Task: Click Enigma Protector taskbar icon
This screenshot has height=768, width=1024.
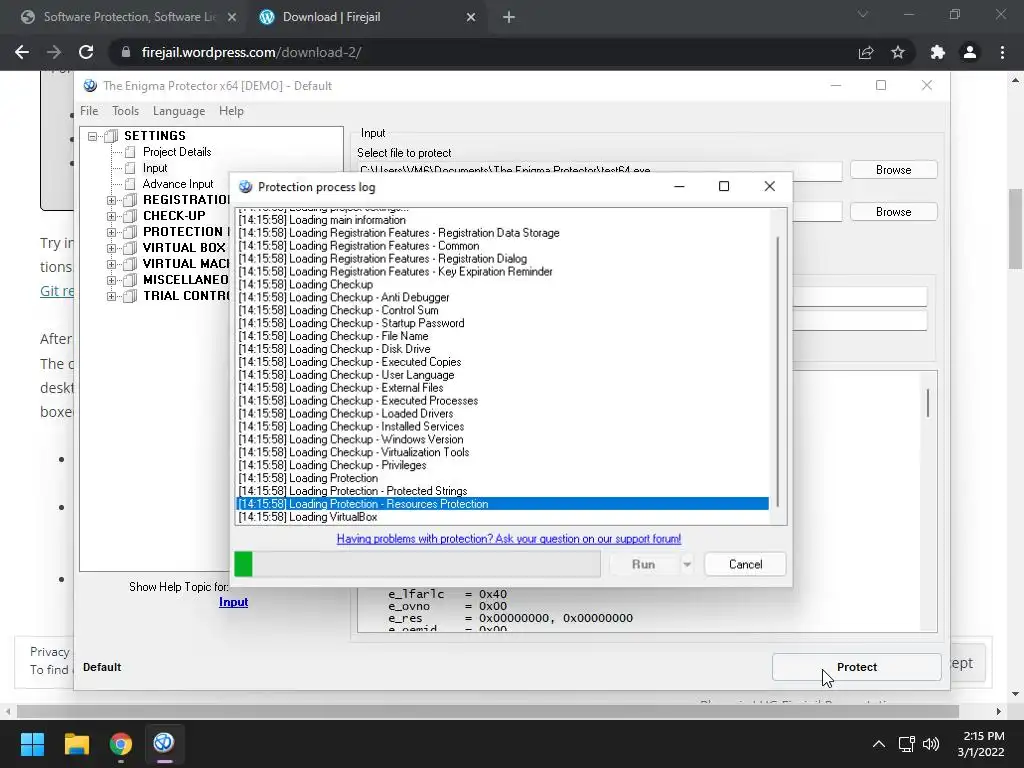Action: [163, 743]
